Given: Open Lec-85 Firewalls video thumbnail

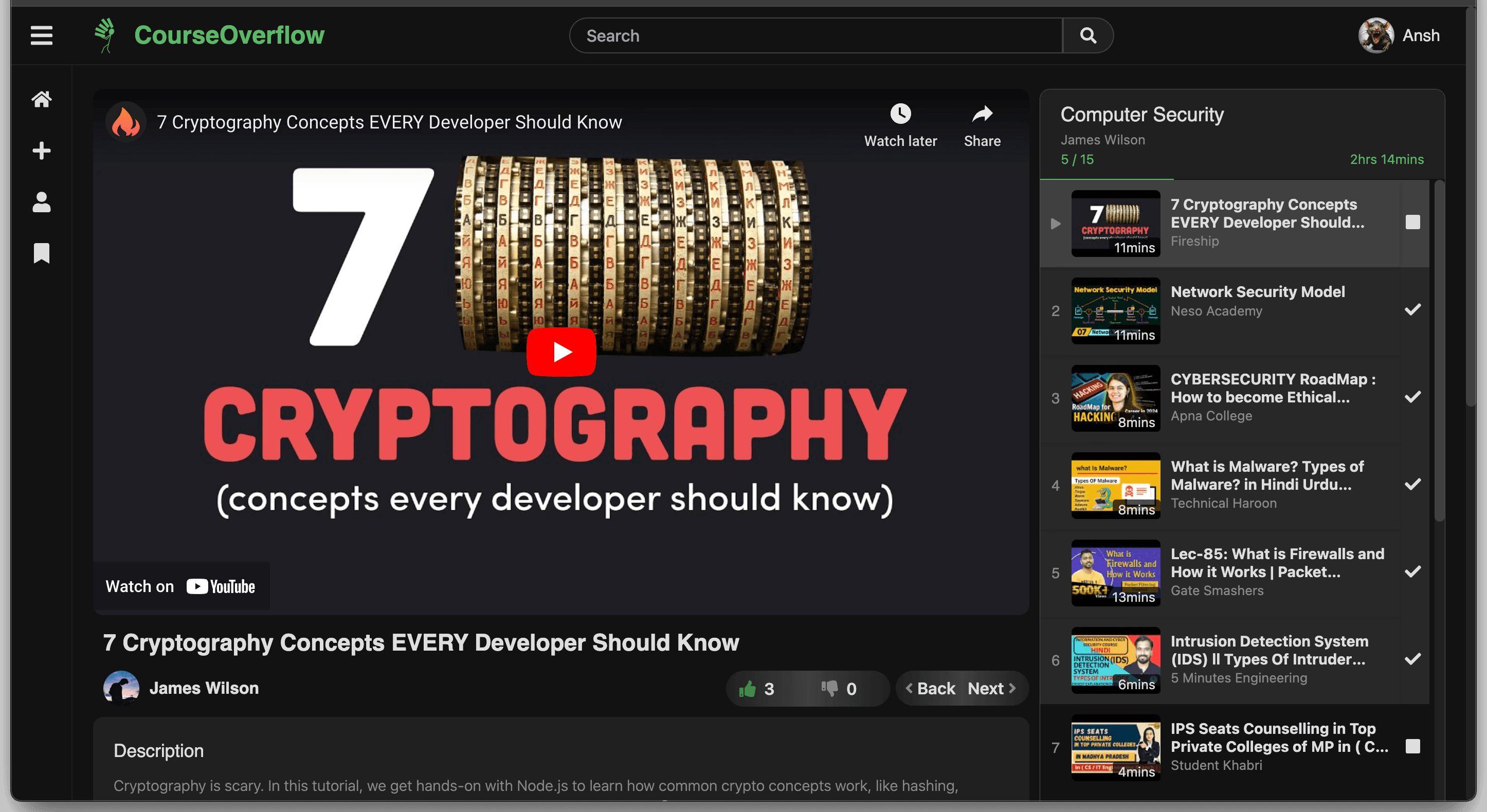Looking at the screenshot, I should click(1115, 573).
